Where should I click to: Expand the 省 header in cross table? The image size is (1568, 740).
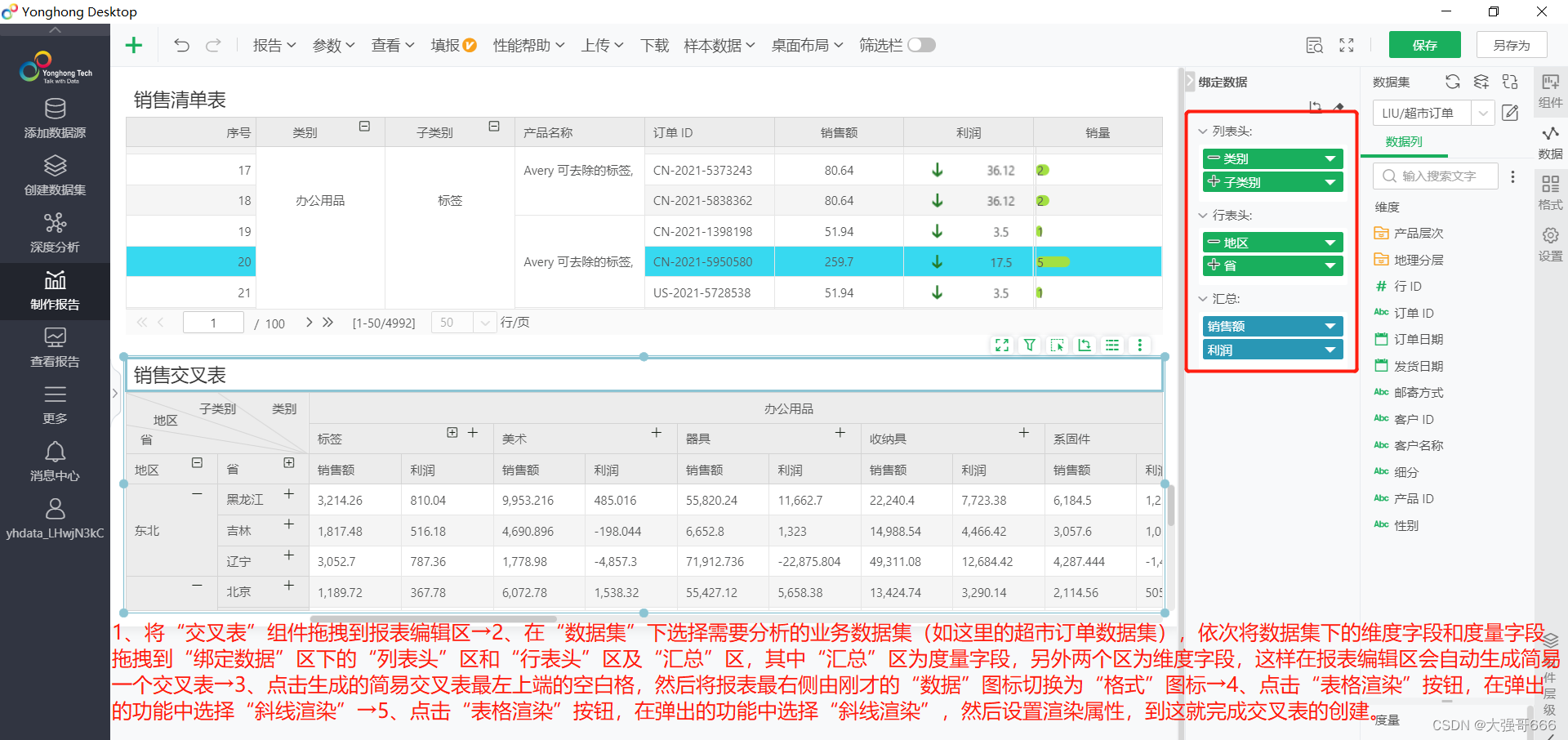tap(289, 463)
